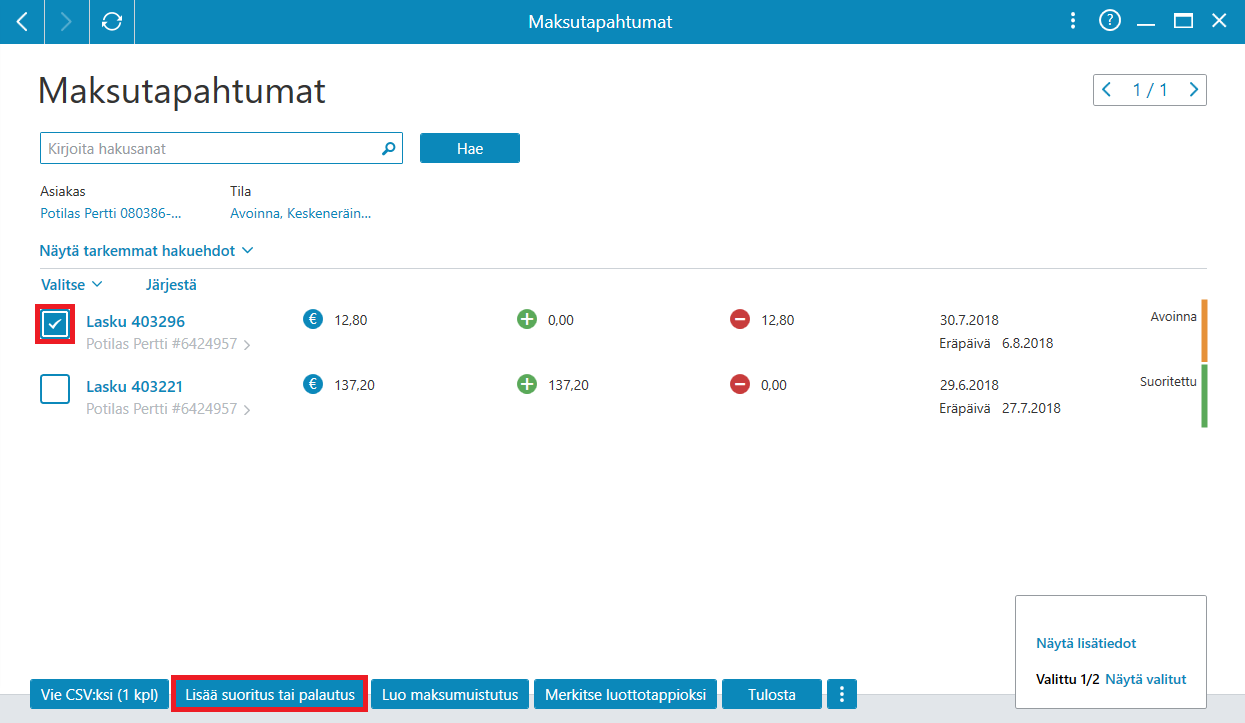Viewport: 1245px width, 723px height.
Task: Click the 137,20 amount next to the euro icon
Action: tap(354, 385)
